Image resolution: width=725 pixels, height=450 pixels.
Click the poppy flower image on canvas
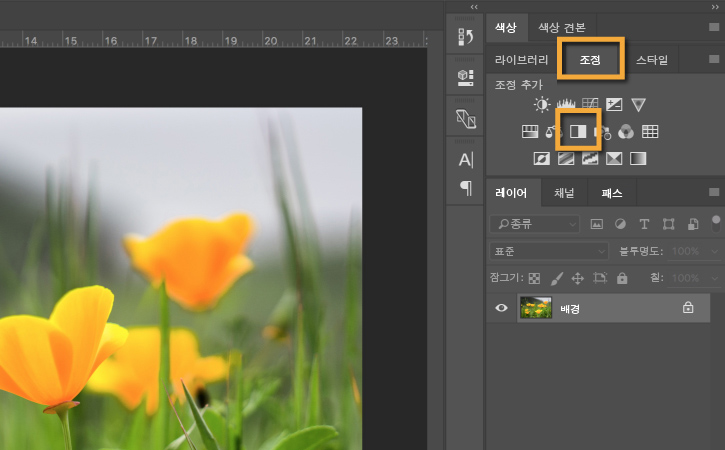point(181,278)
